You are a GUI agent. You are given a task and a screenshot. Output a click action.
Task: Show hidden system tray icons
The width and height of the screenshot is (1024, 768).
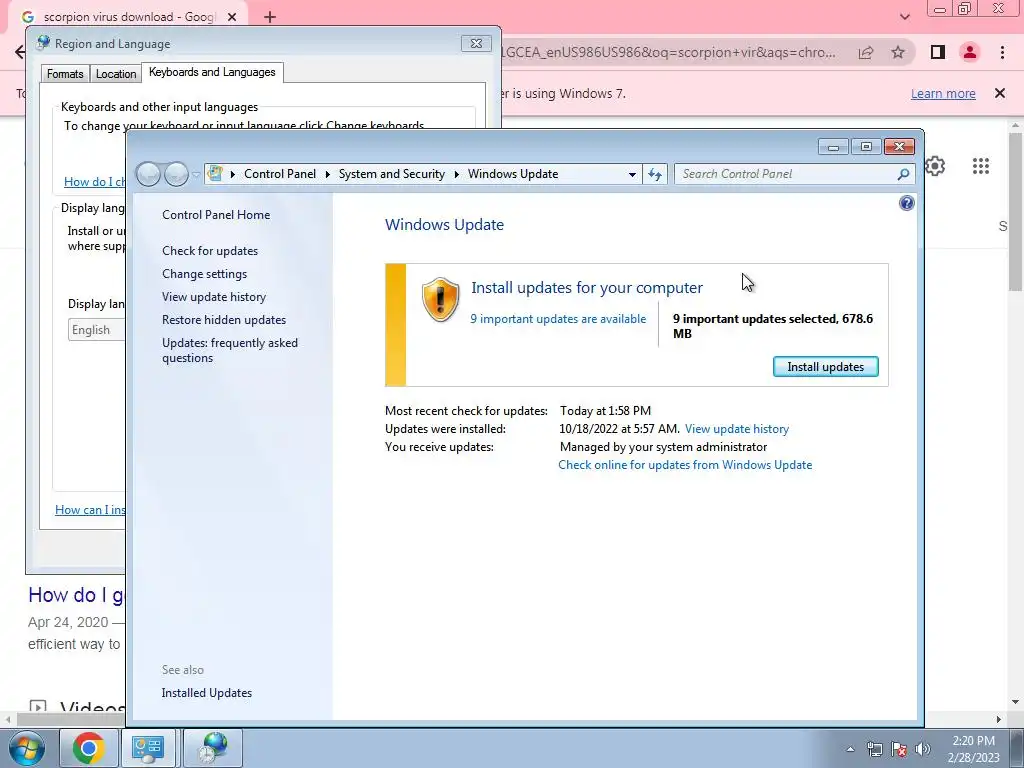pyautogui.click(x=850, y=749)
